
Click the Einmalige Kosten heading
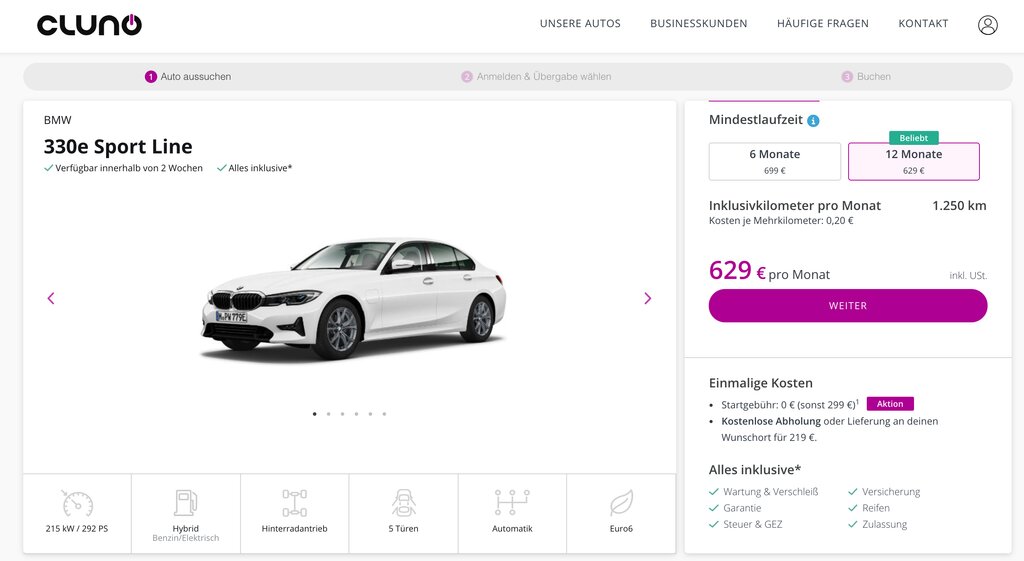click(x=761, y=383)
